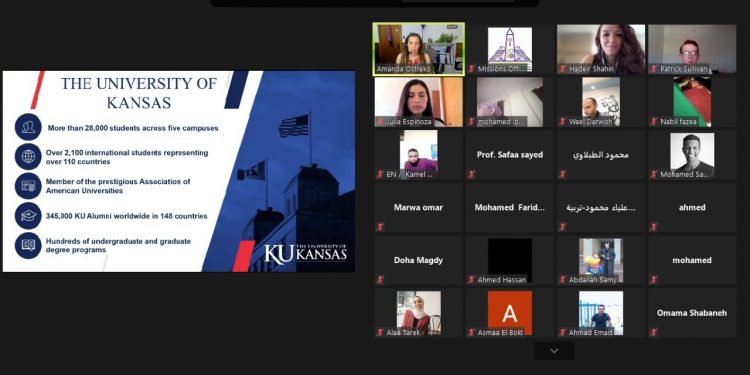Click the slide title The University of Kansas
Screen dimensions: 750x375
click(x=139, y=93)
